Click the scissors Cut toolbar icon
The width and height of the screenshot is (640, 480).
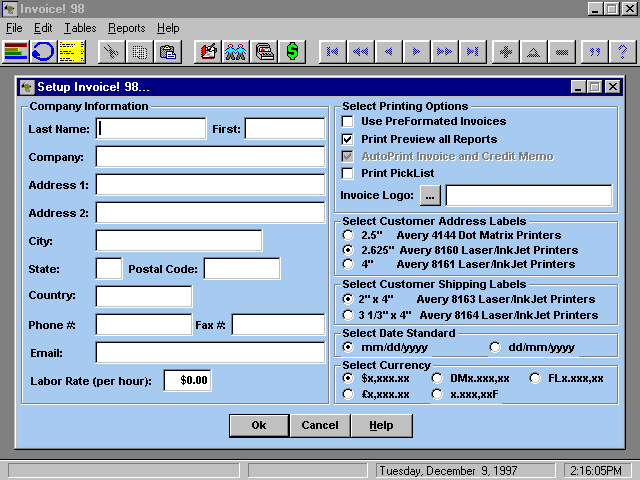point(114,51)
